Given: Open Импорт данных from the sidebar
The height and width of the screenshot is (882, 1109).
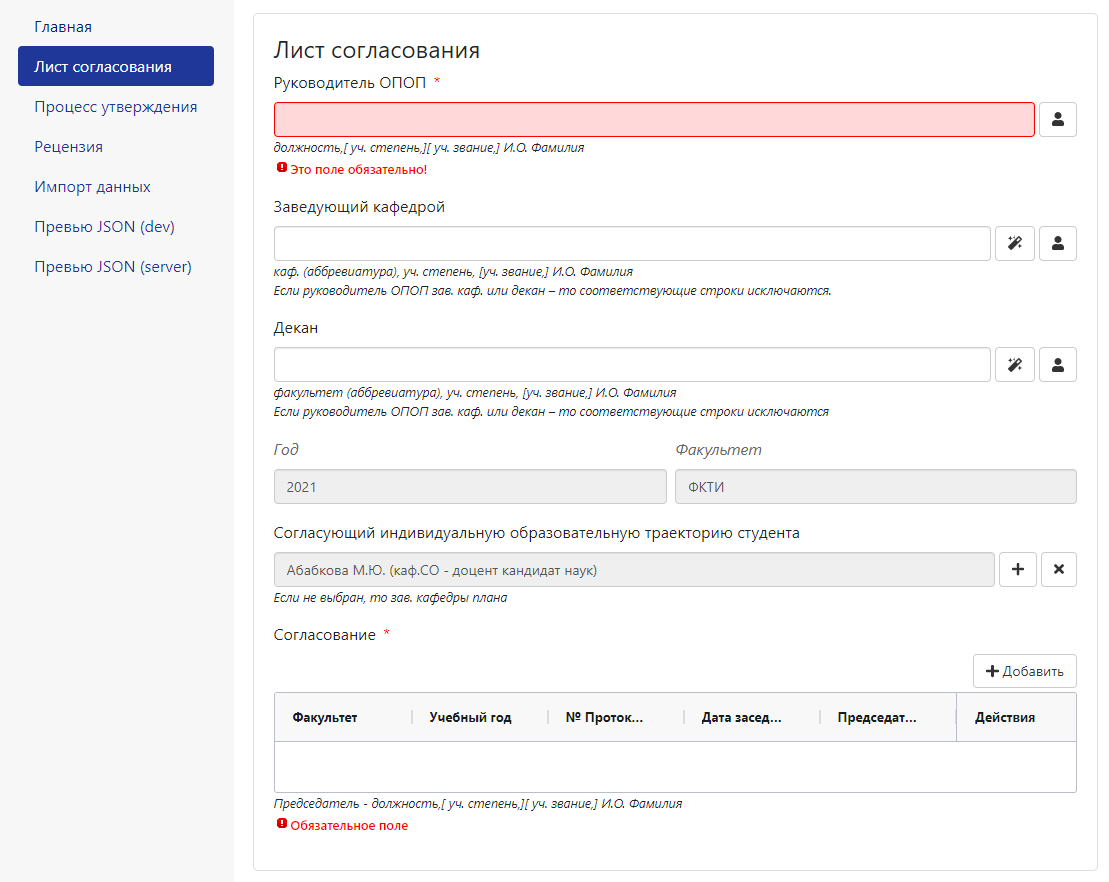Looking at the screenshot, I should [93, 187].
